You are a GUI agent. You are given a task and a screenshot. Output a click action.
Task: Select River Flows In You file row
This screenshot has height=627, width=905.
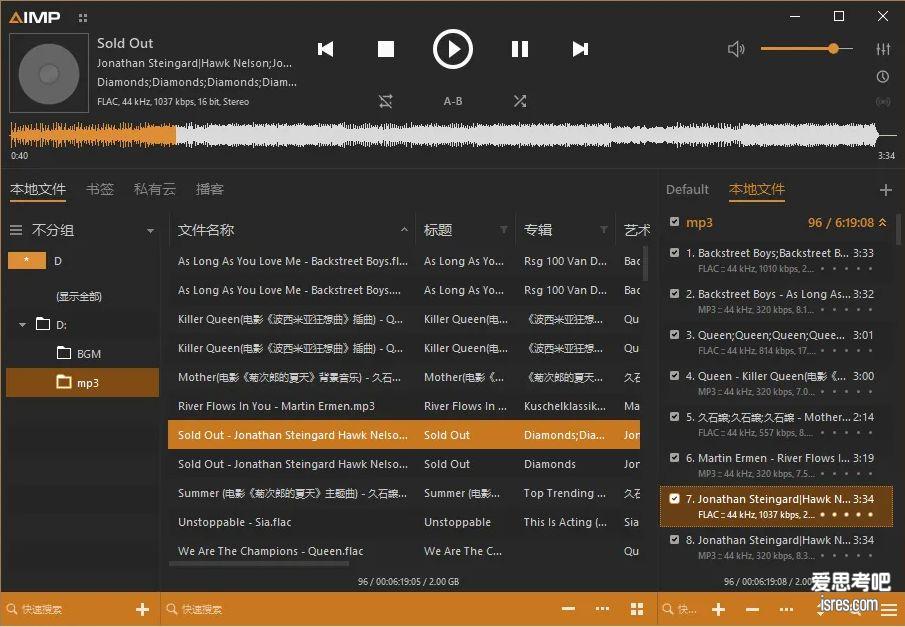pos(404,406)
